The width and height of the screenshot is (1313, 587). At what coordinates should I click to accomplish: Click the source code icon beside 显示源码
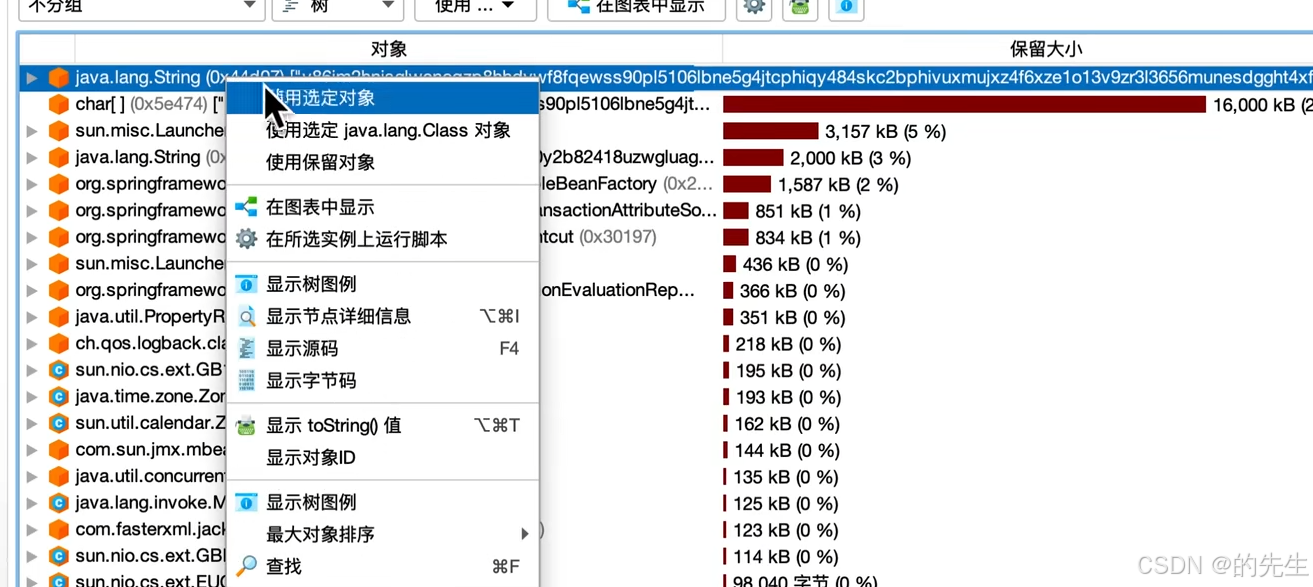click(247, 348)
